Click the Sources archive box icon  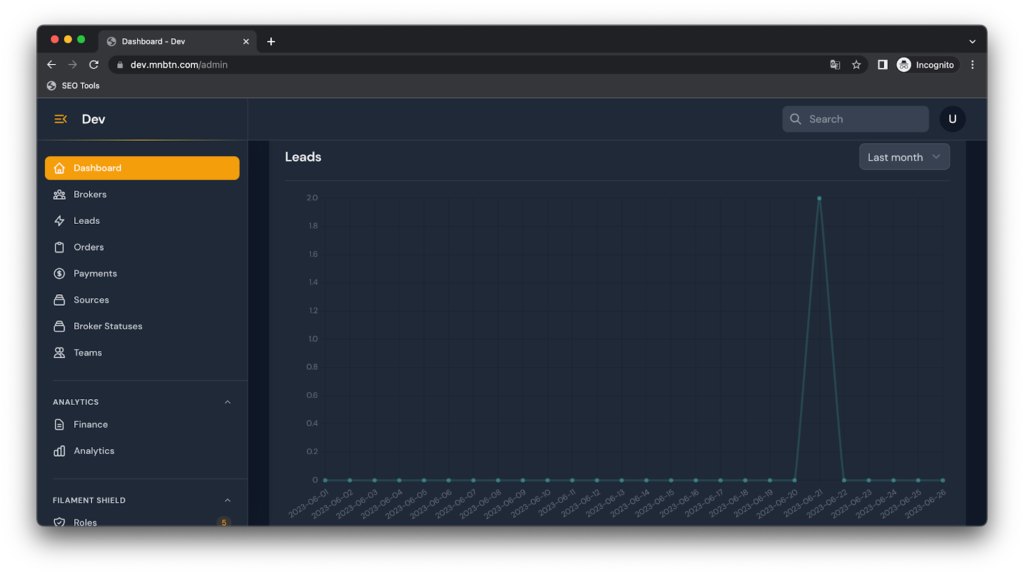coord(60,300)
